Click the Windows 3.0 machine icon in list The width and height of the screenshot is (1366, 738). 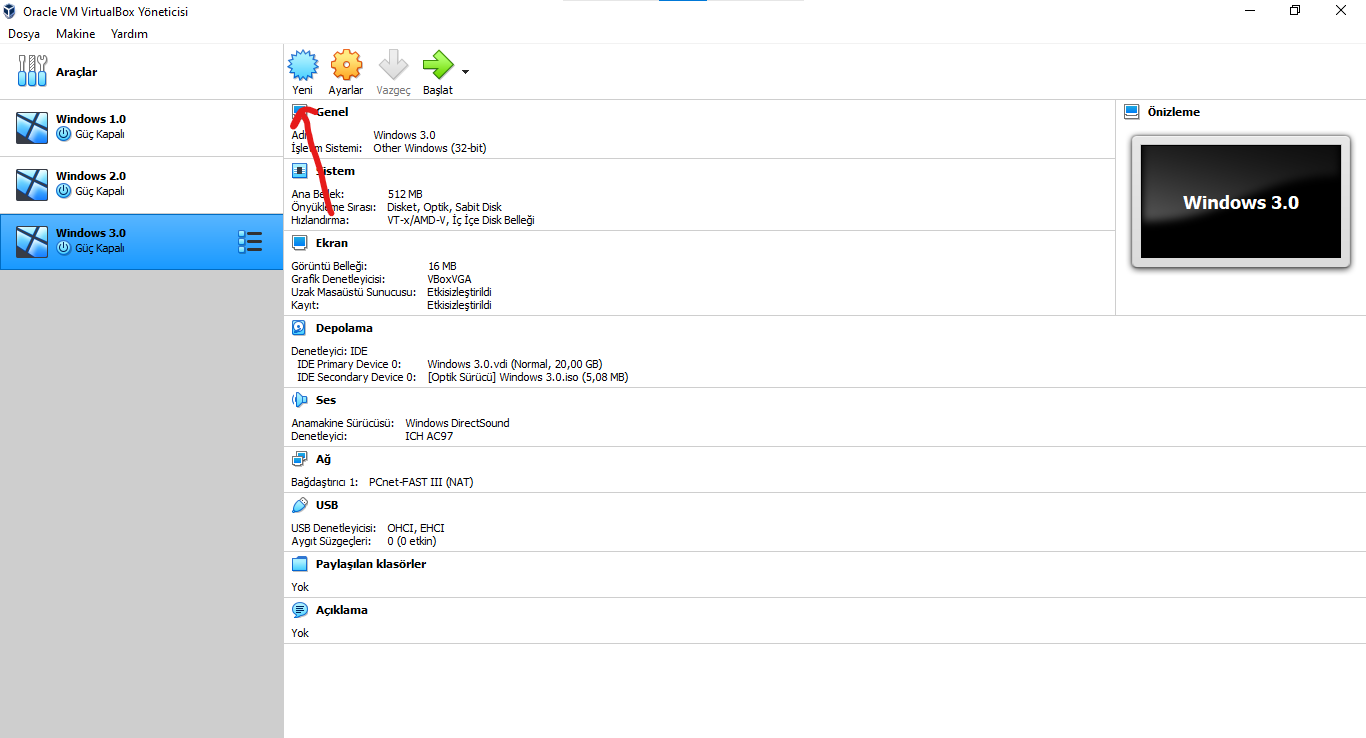pyautogui.click(x=32, y=241)
